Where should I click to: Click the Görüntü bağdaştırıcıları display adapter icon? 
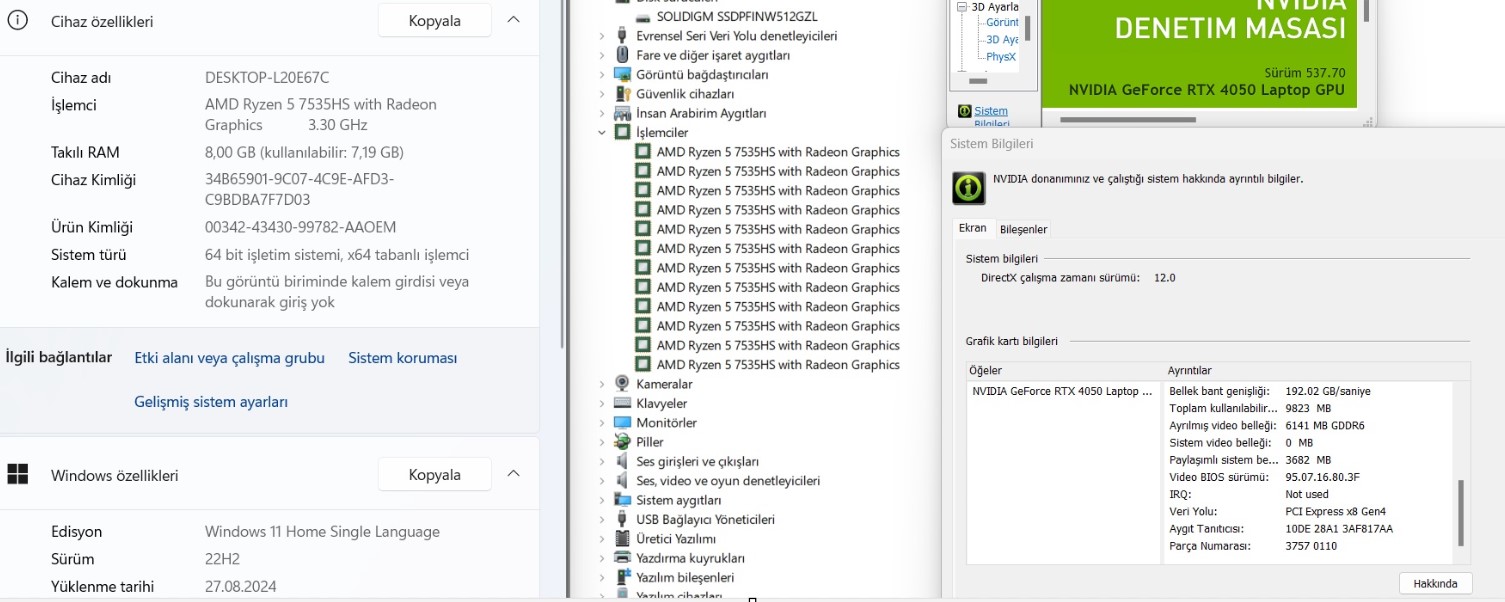[622, 74]
